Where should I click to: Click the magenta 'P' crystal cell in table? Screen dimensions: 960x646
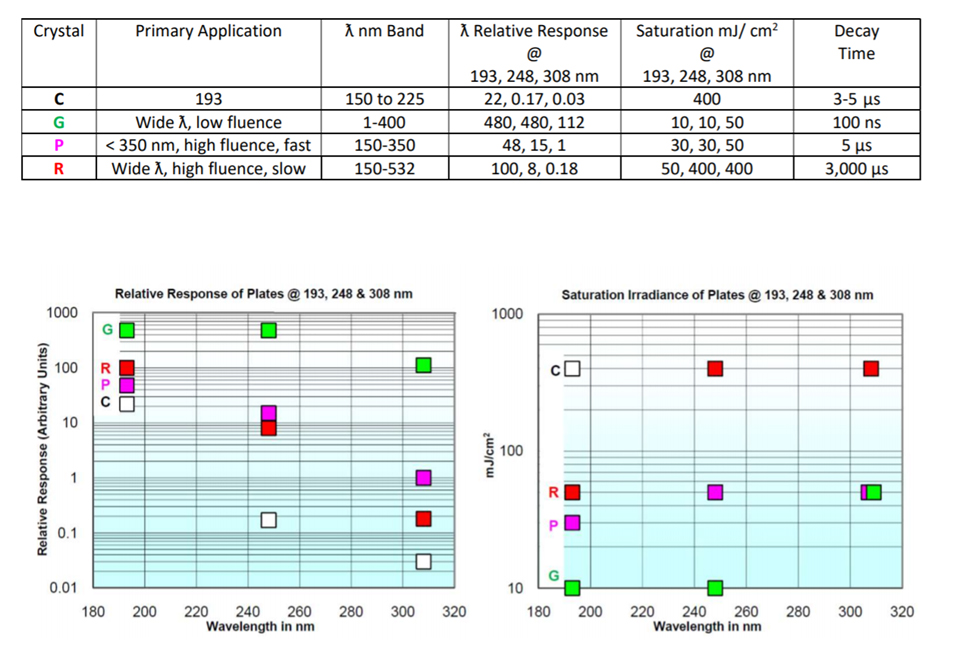pos(59,145)
